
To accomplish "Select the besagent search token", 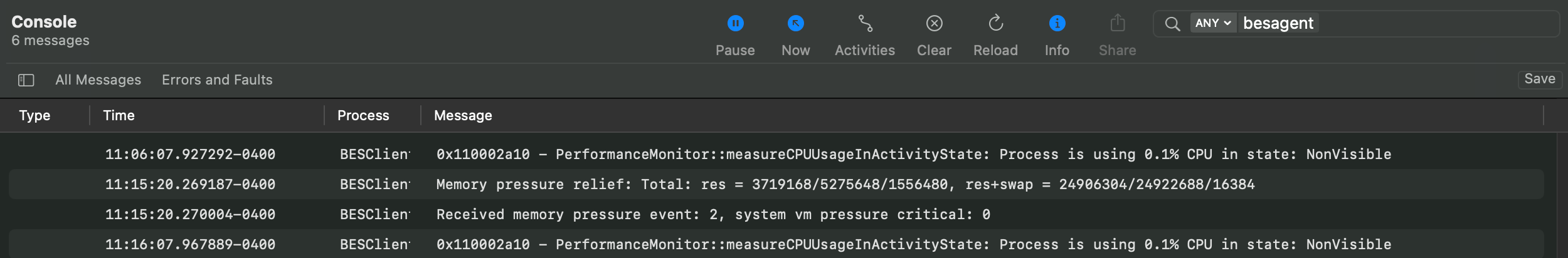I will [x=1278, y=23].
